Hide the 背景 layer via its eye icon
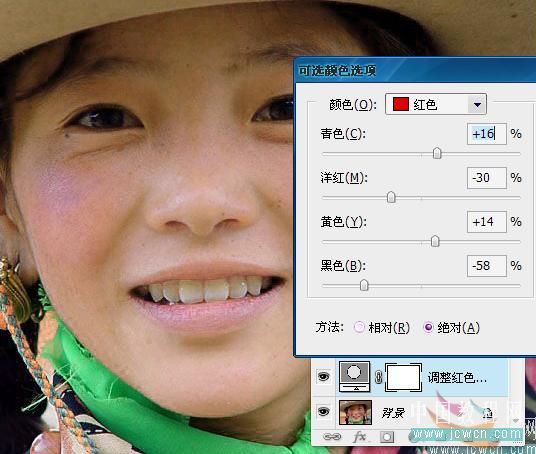The height and width of the screenshot is (454, 536). (324, 411)
